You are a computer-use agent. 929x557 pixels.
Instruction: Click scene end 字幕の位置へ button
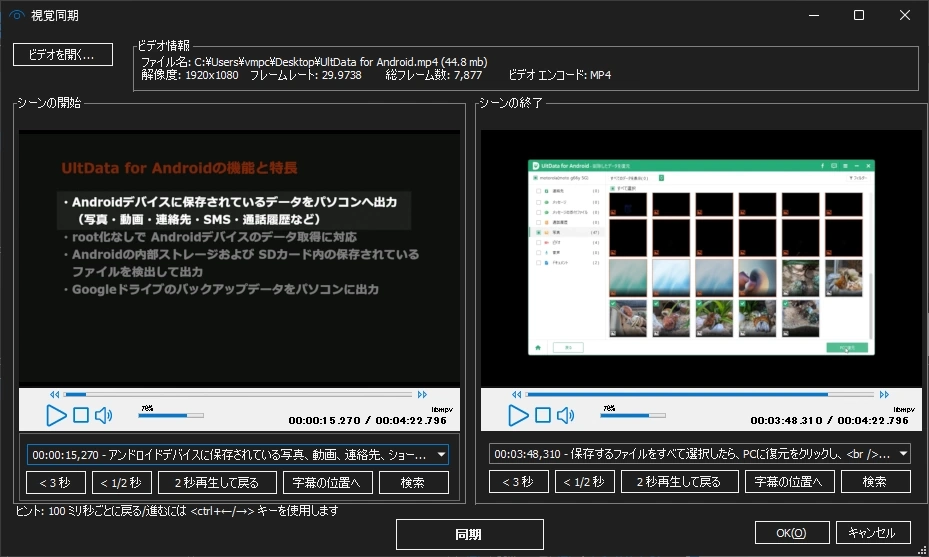click(x=790, y=482)
